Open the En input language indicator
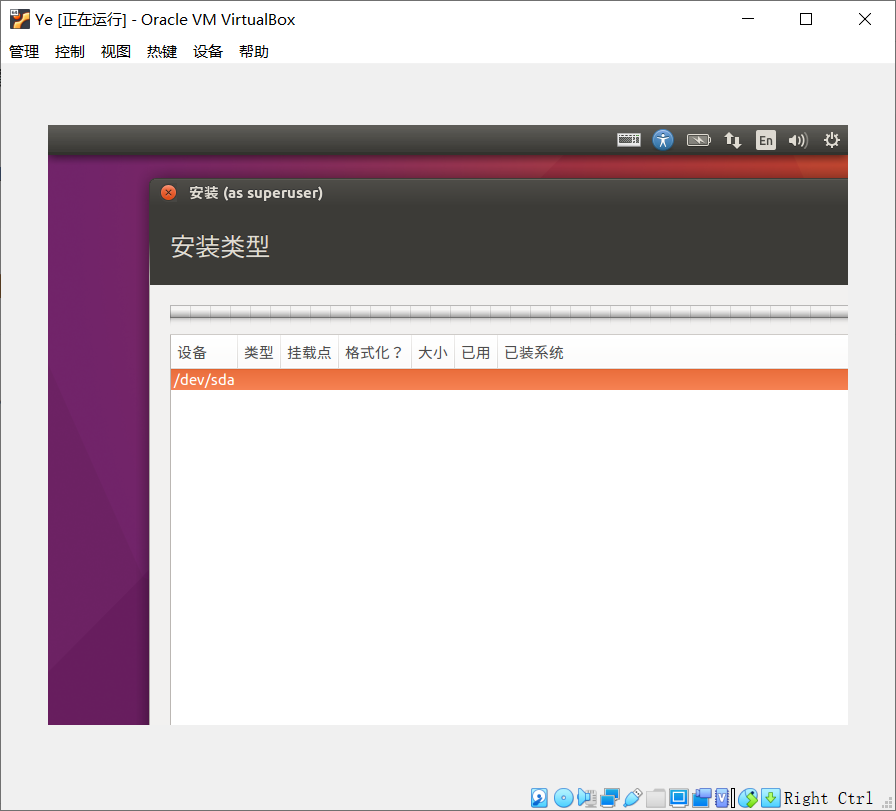Image resolution: width=896 pixels, height=811 pixels. tap(766, 140)
